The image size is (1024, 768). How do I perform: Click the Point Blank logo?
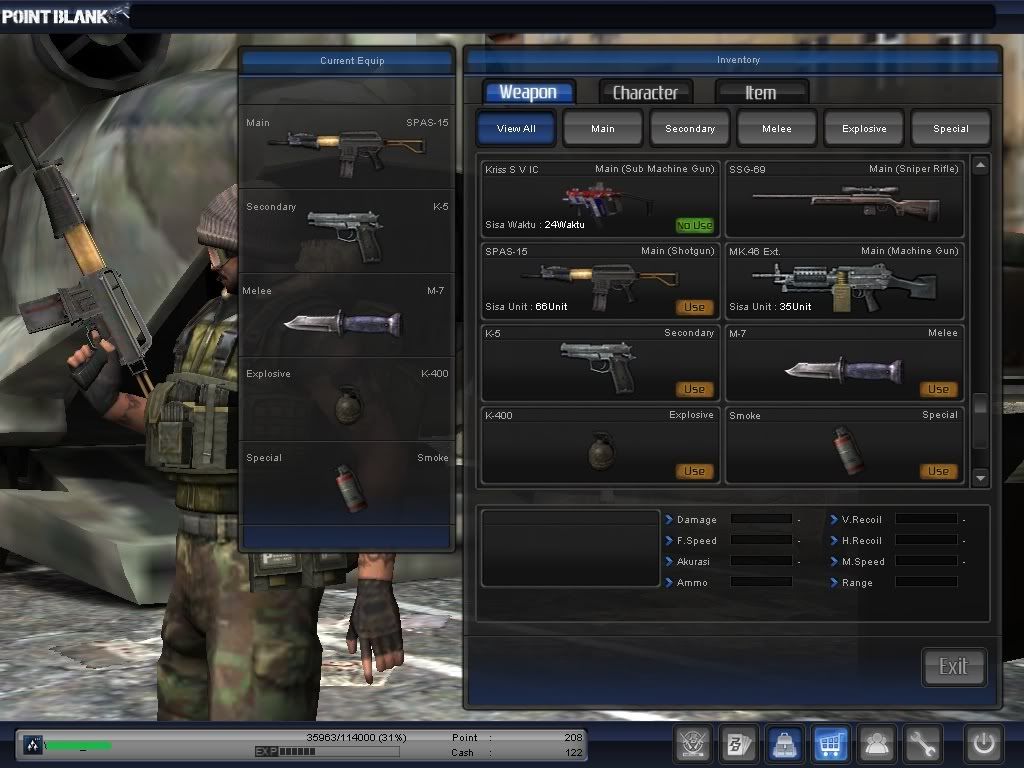coord(64,15)
